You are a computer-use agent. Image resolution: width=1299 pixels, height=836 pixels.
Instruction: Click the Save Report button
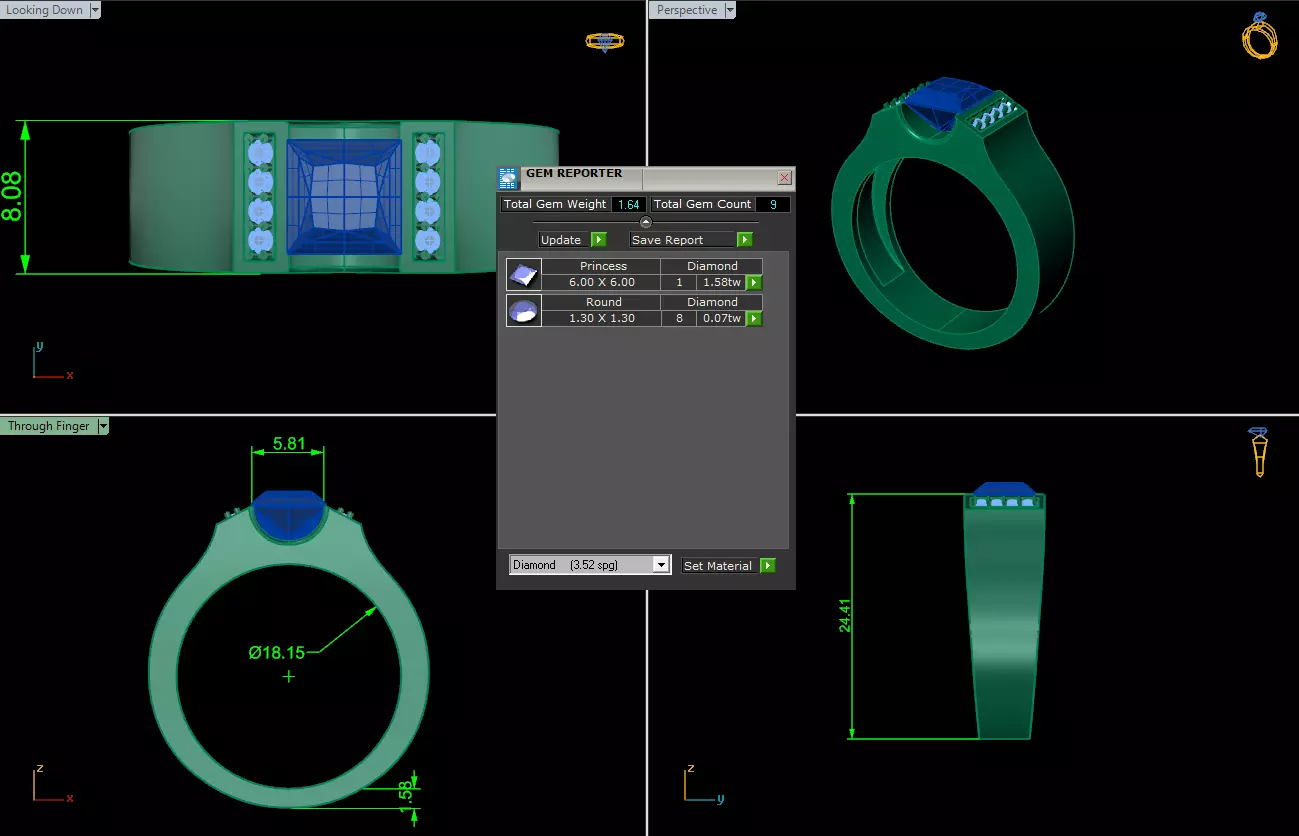[x=683, y=240]
